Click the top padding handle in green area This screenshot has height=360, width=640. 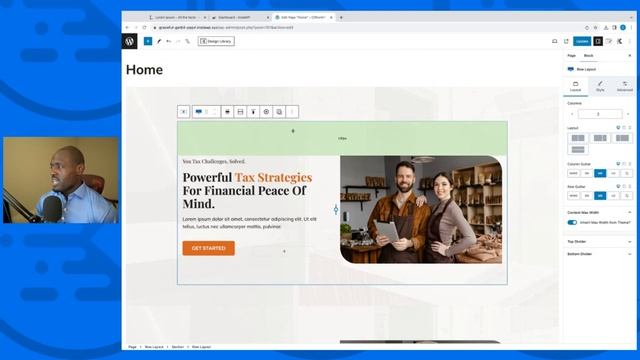pos(293,131)
